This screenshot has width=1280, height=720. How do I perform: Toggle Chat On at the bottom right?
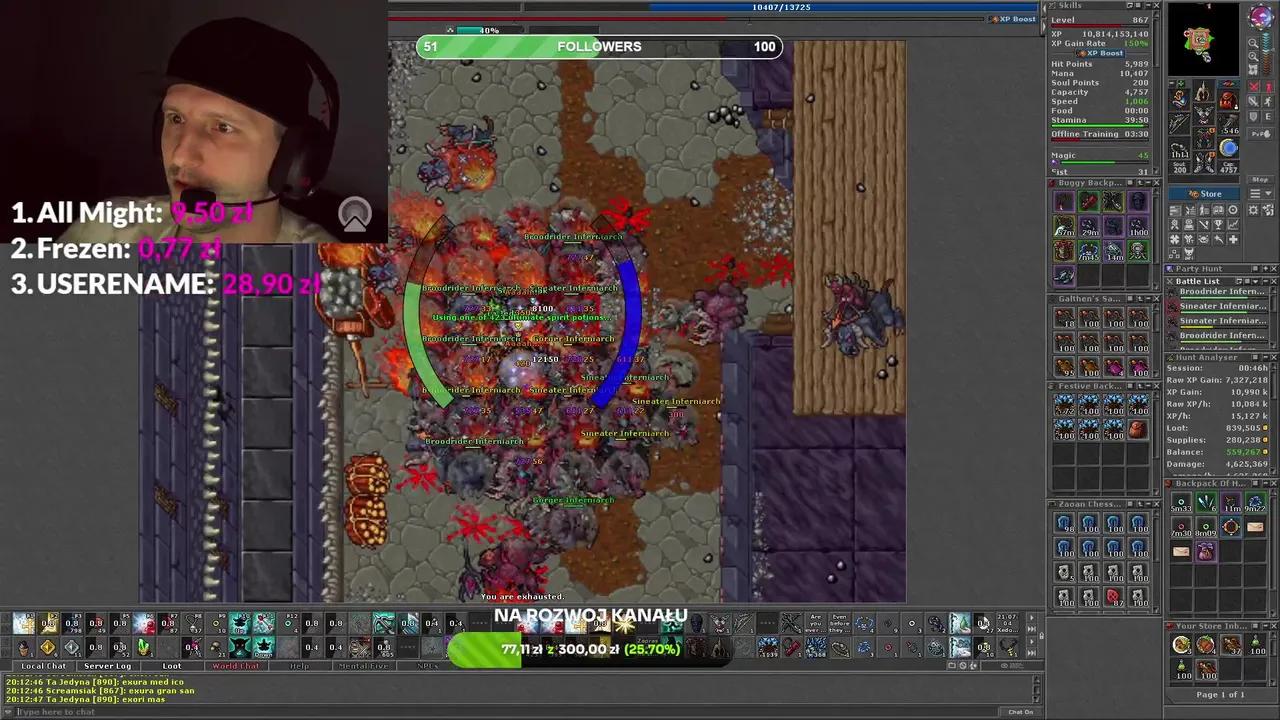coord(1020,711)
